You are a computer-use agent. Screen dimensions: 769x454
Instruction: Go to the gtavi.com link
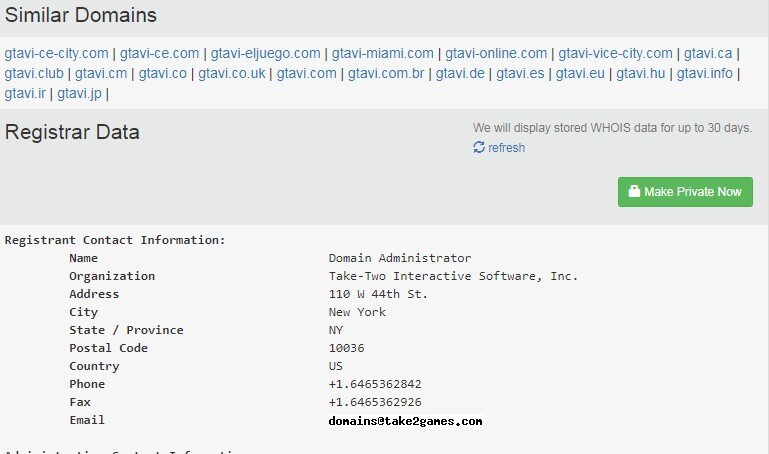[x=307, y=73]
